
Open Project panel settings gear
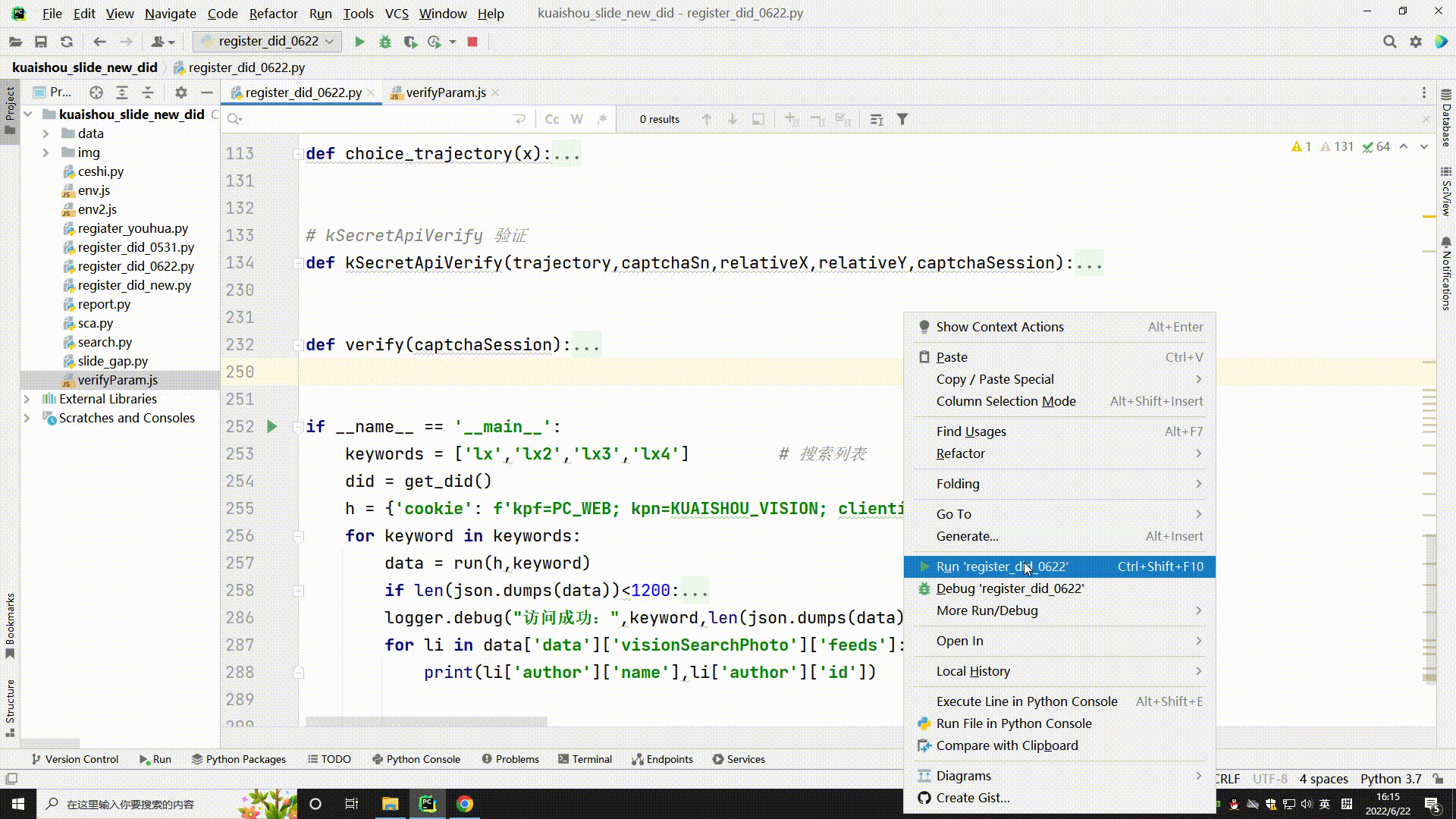(180, 93)
